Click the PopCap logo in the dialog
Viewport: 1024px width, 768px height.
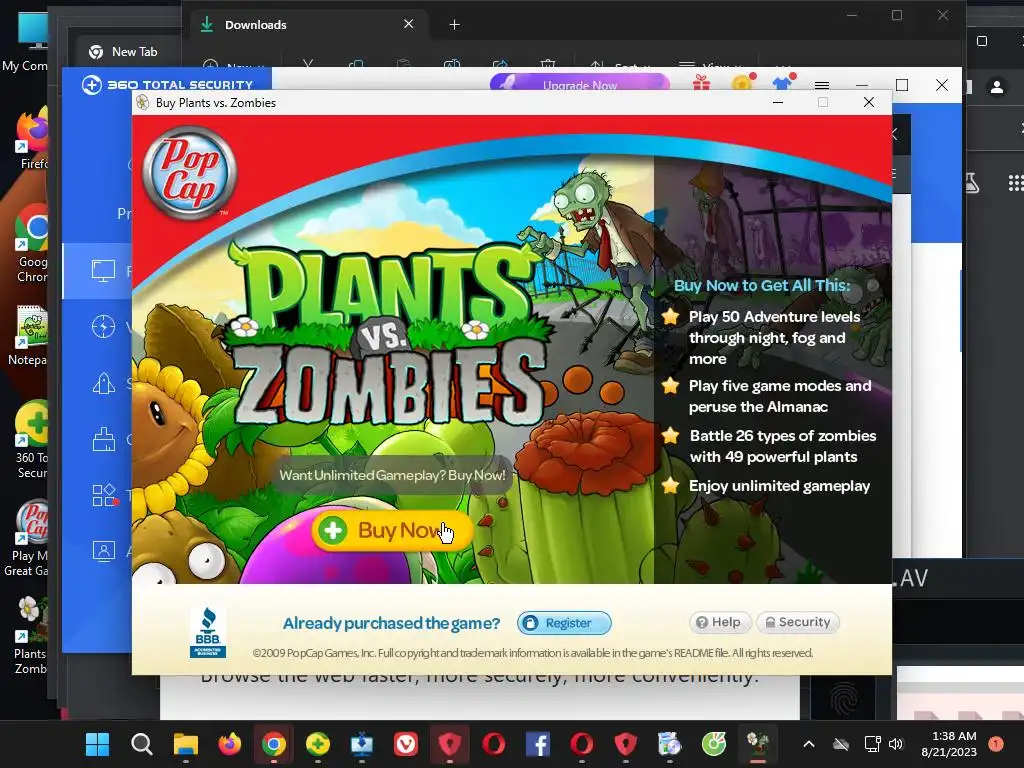189,172
